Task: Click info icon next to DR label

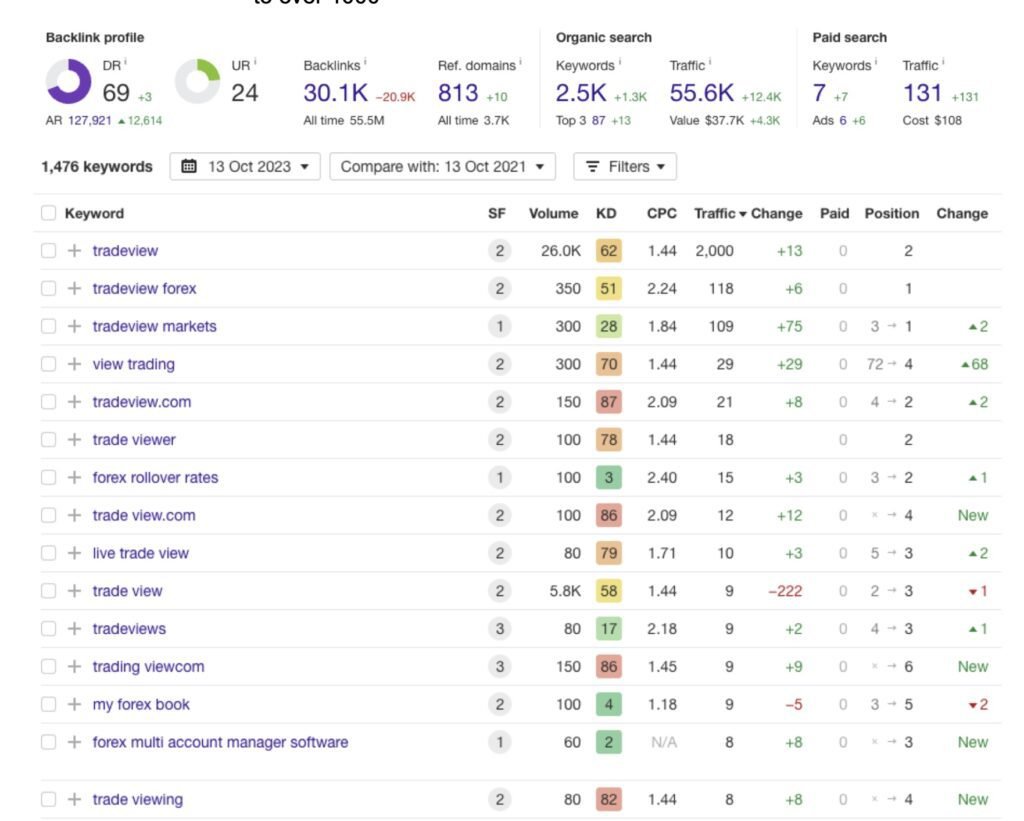Action: (x=125, y=63)
